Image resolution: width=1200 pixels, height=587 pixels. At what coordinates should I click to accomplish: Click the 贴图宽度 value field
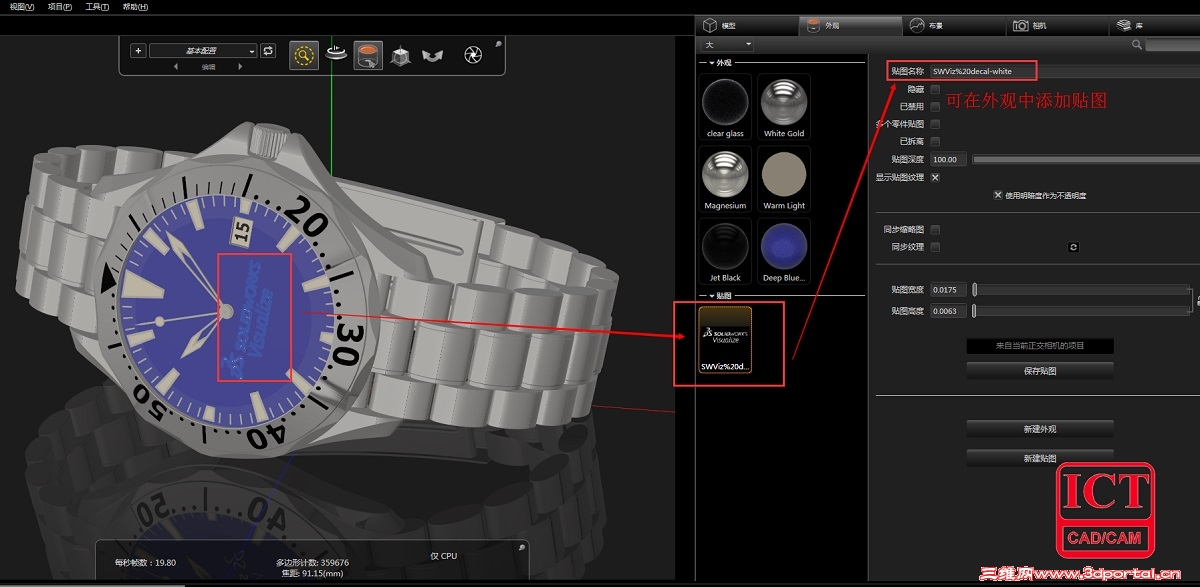(x=948, y=290)
